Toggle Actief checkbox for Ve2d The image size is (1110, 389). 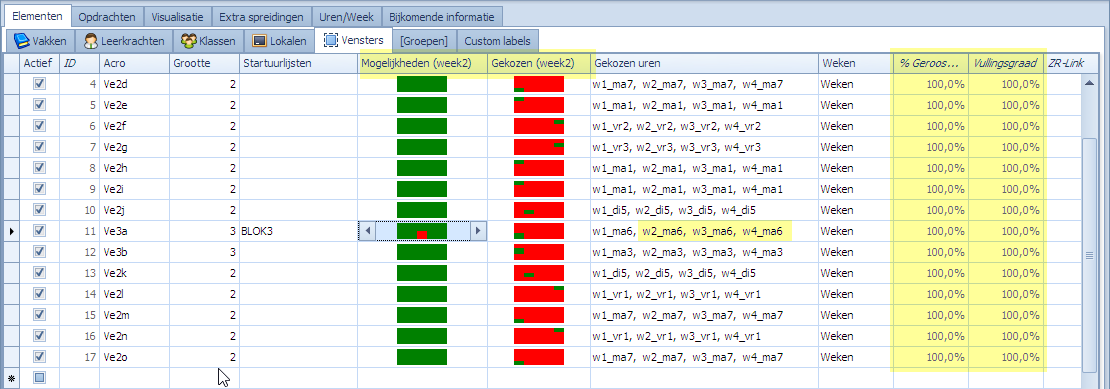point(40,83)
